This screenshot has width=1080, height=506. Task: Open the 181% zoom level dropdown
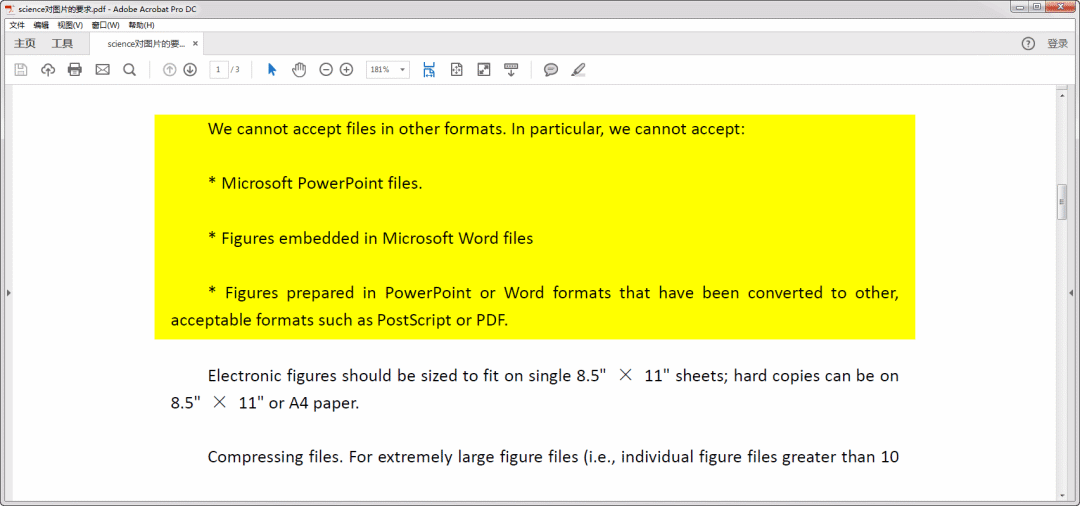click(x=388, y=70)
